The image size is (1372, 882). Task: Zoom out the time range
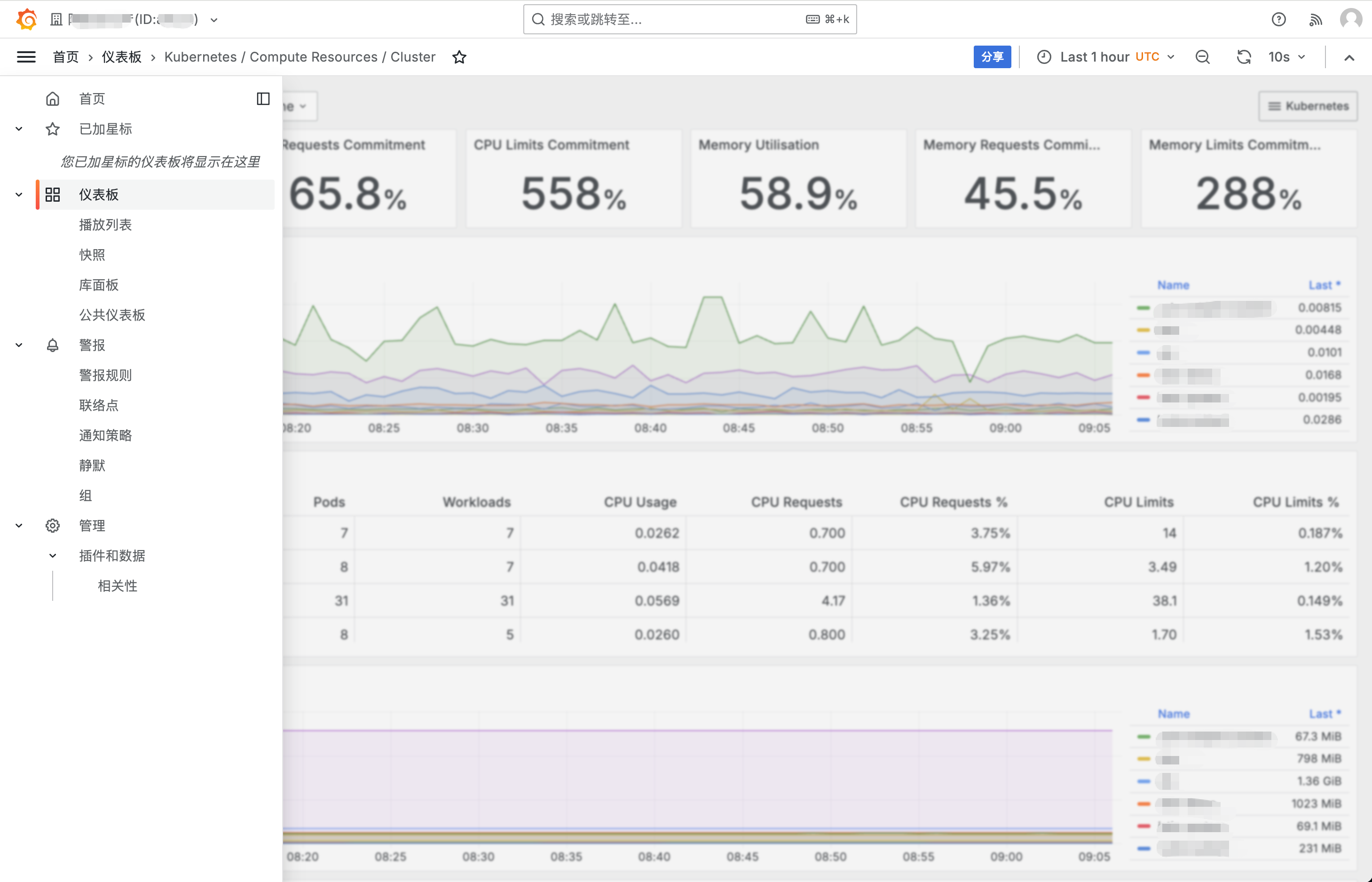click(x=1203, y=57)
